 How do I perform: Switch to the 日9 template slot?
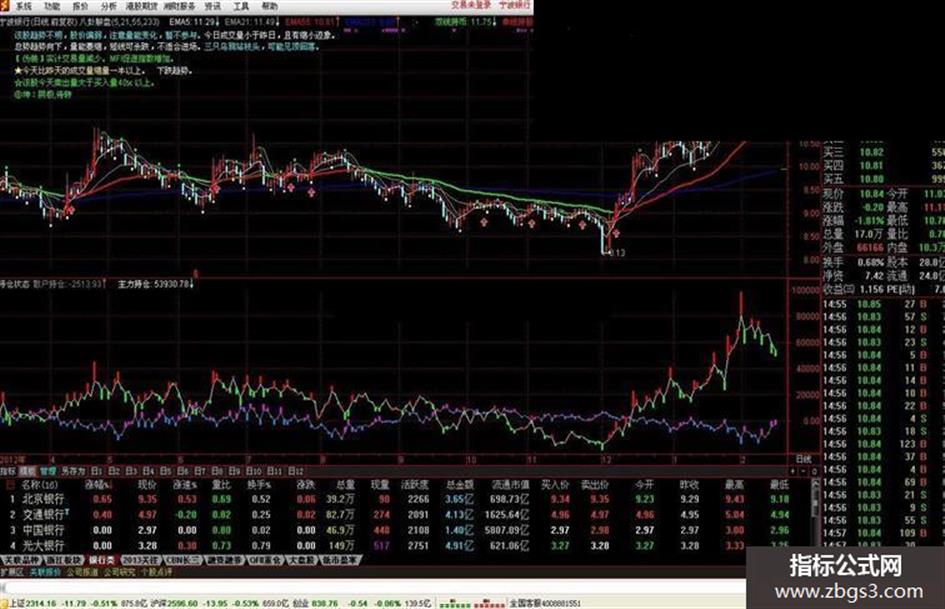[x=234, y=471]
